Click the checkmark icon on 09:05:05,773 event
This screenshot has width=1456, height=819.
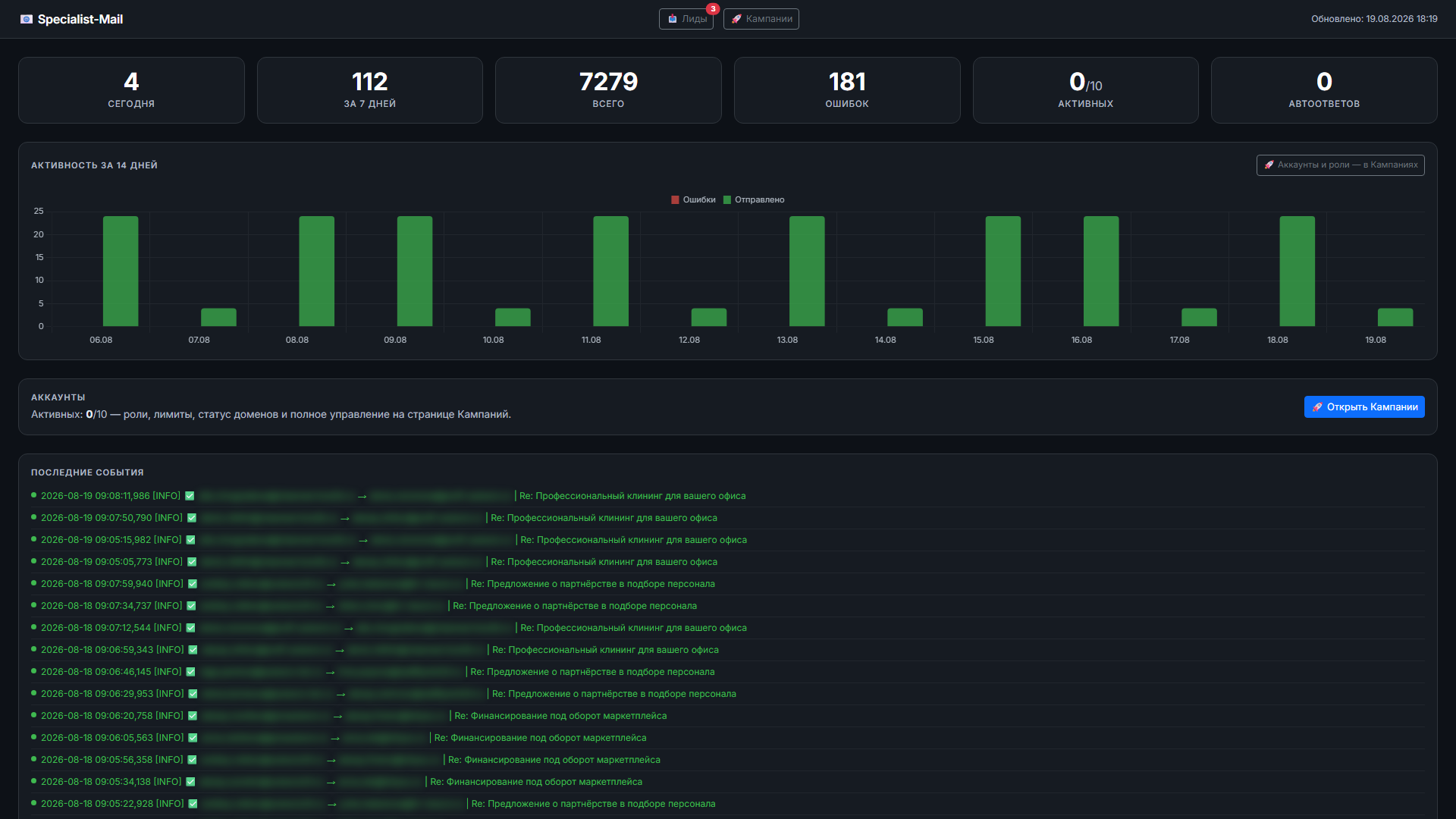point(192,562)
